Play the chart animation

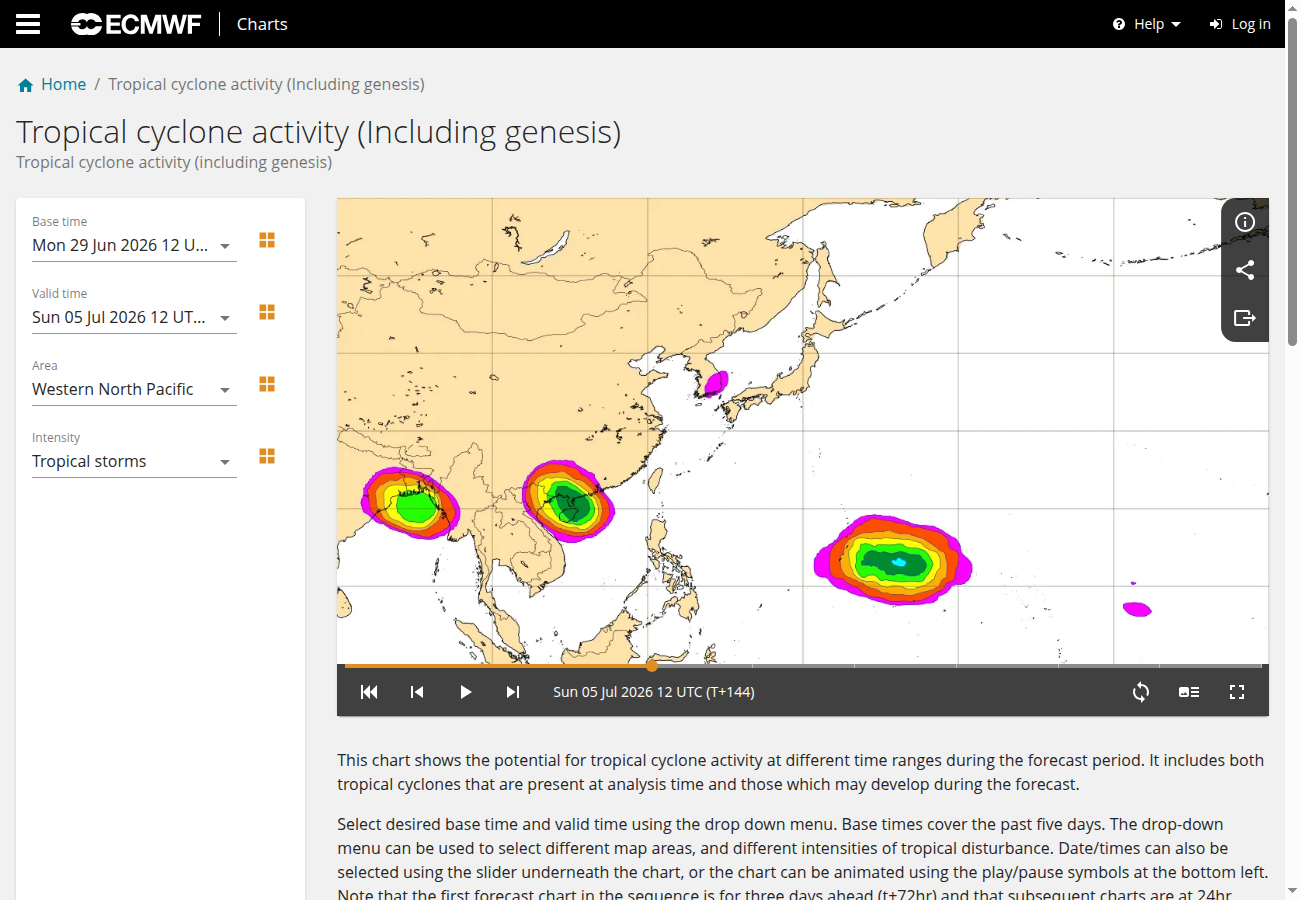point(465,692)
